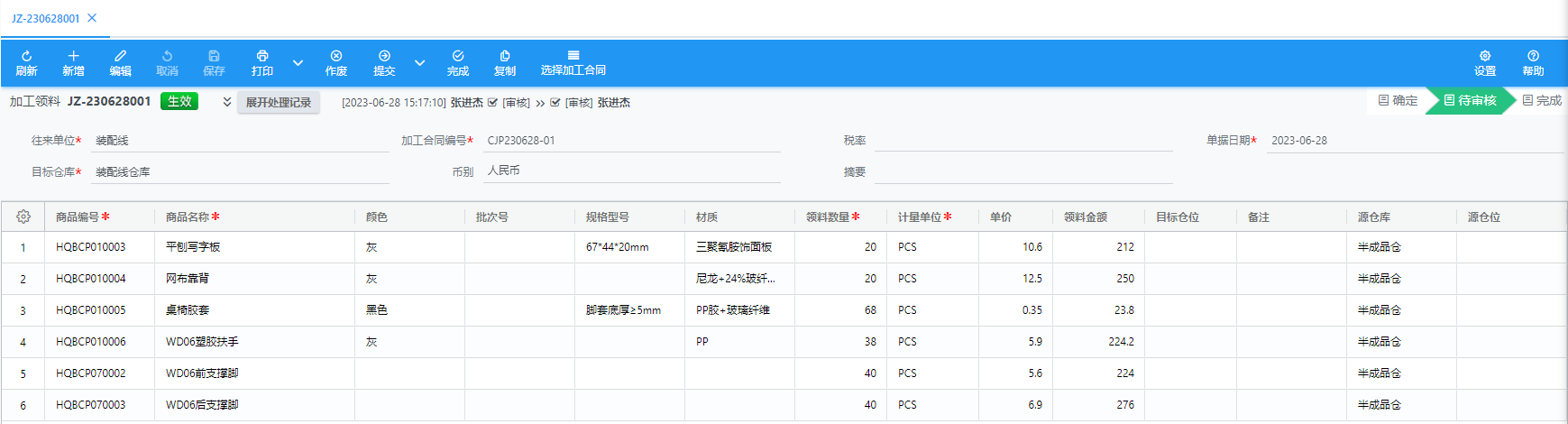This screenshot has height=424, width=1568.
Task: Click 目标仓位 column header
Action: tap(1190, 217)
